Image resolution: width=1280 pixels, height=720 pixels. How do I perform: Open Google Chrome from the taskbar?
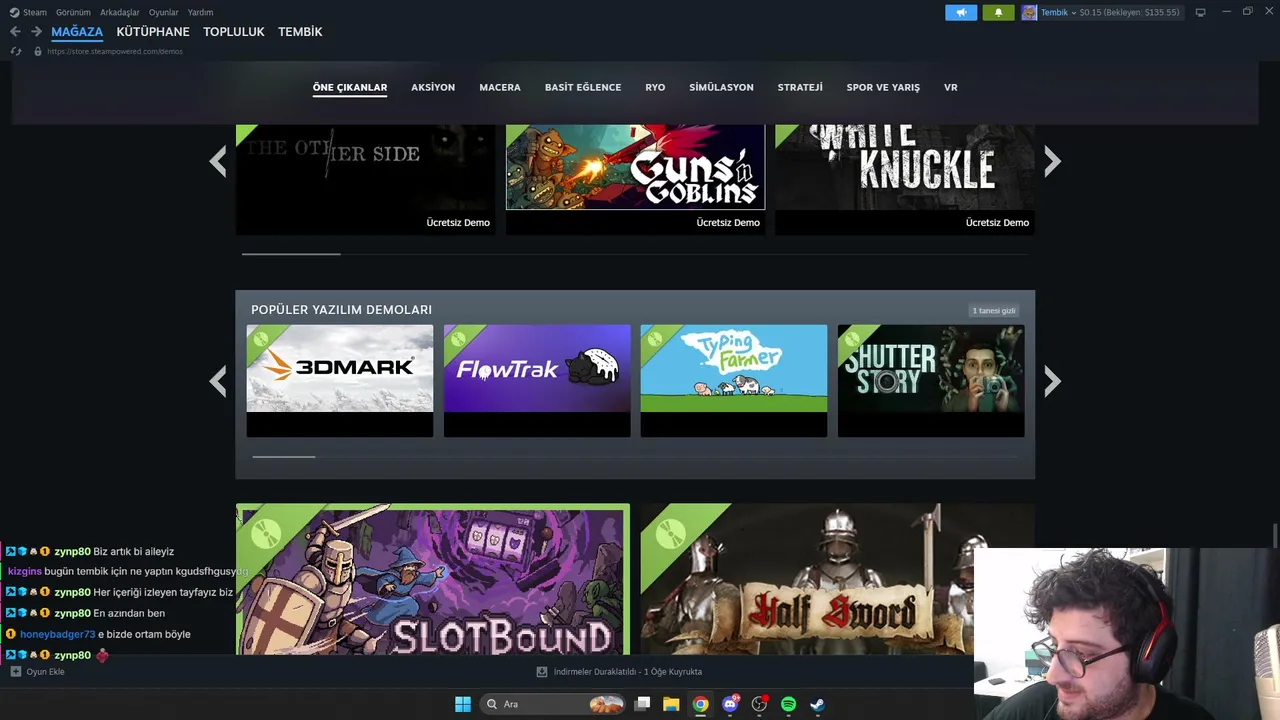(x=700, y=704)
